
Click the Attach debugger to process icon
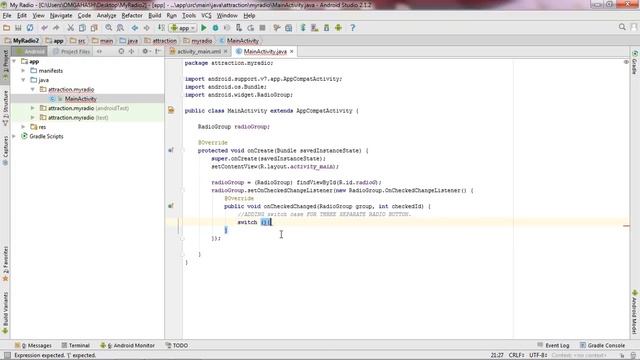coord(239,28)
